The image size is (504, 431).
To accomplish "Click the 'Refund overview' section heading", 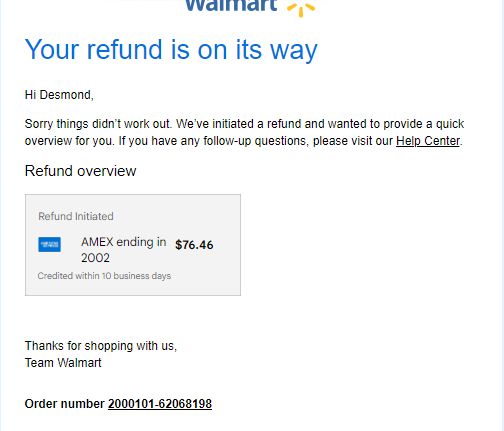I will tap(80, 171).
